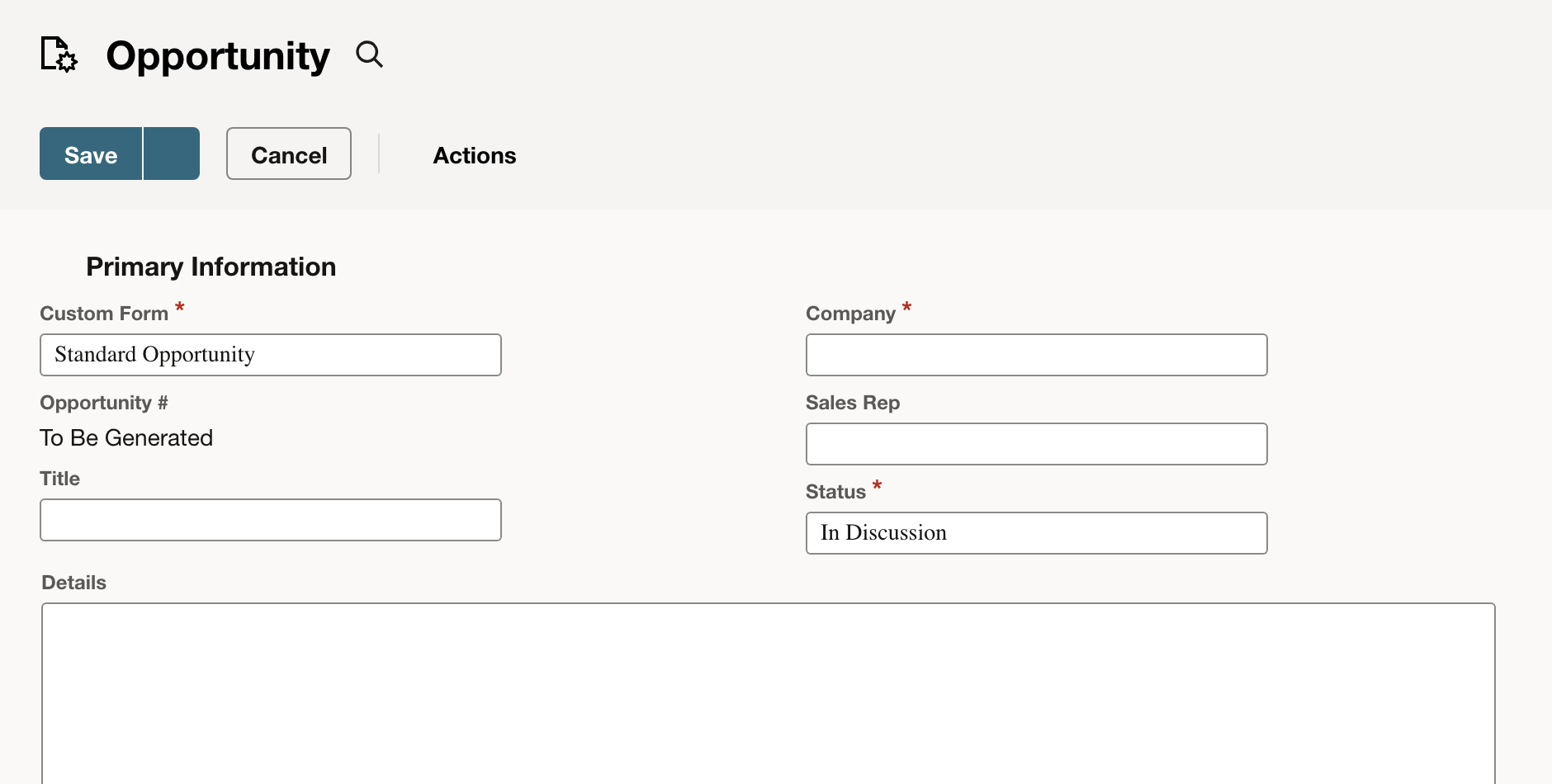Click the 'To Be Generated' opportunity number text

tap(126, 437)
